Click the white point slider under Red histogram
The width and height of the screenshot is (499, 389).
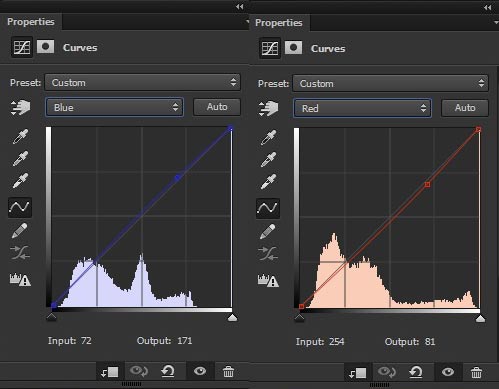tap(480, 319)
